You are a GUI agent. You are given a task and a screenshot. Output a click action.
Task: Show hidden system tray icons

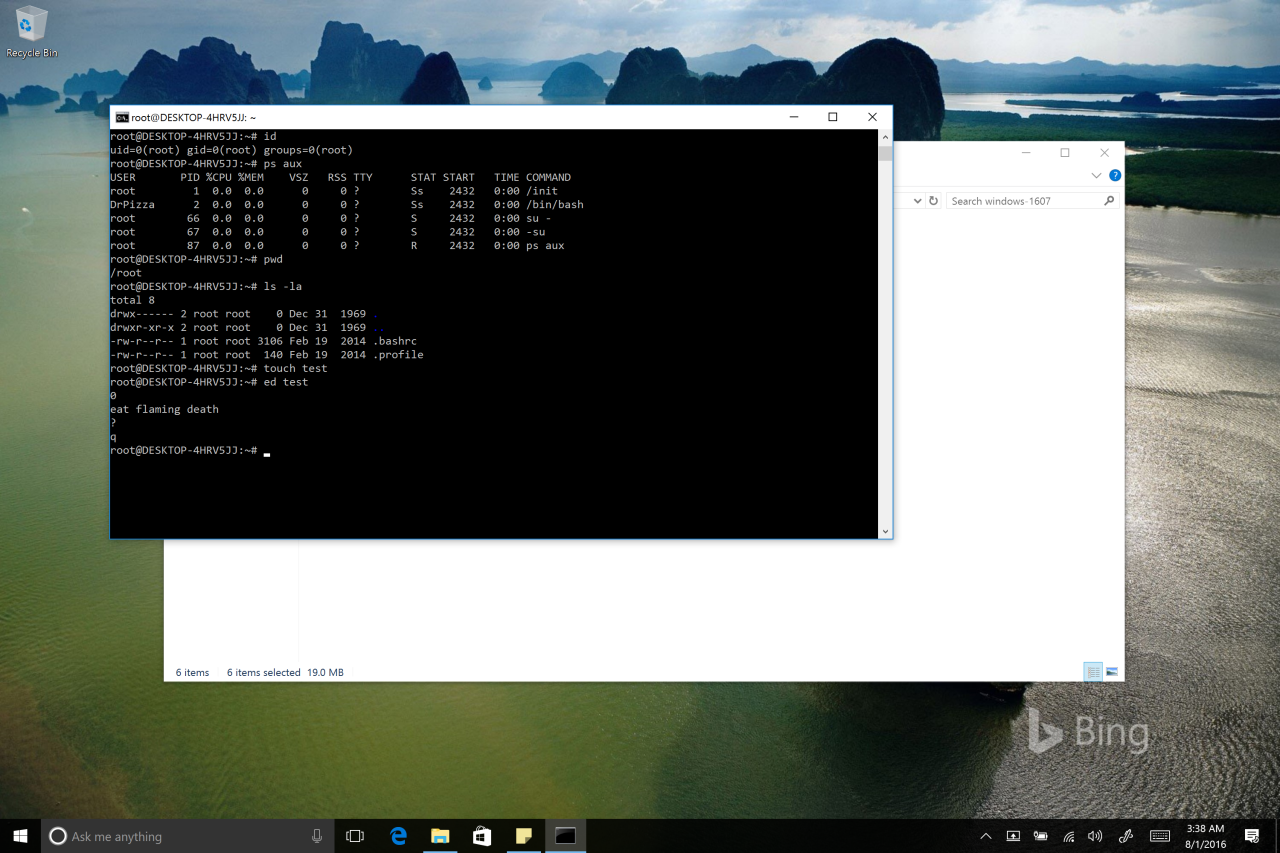click(x=986, y=836)
